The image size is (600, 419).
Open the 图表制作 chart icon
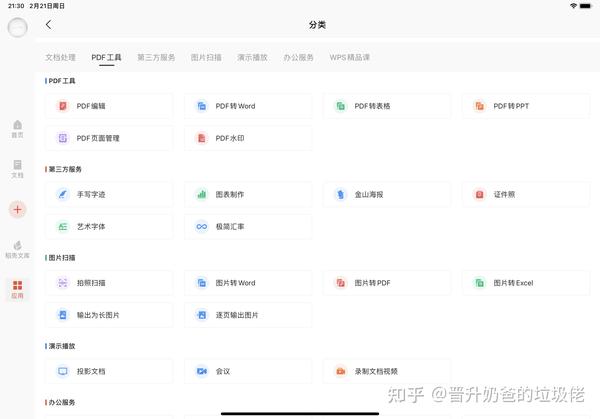[202, 194]
